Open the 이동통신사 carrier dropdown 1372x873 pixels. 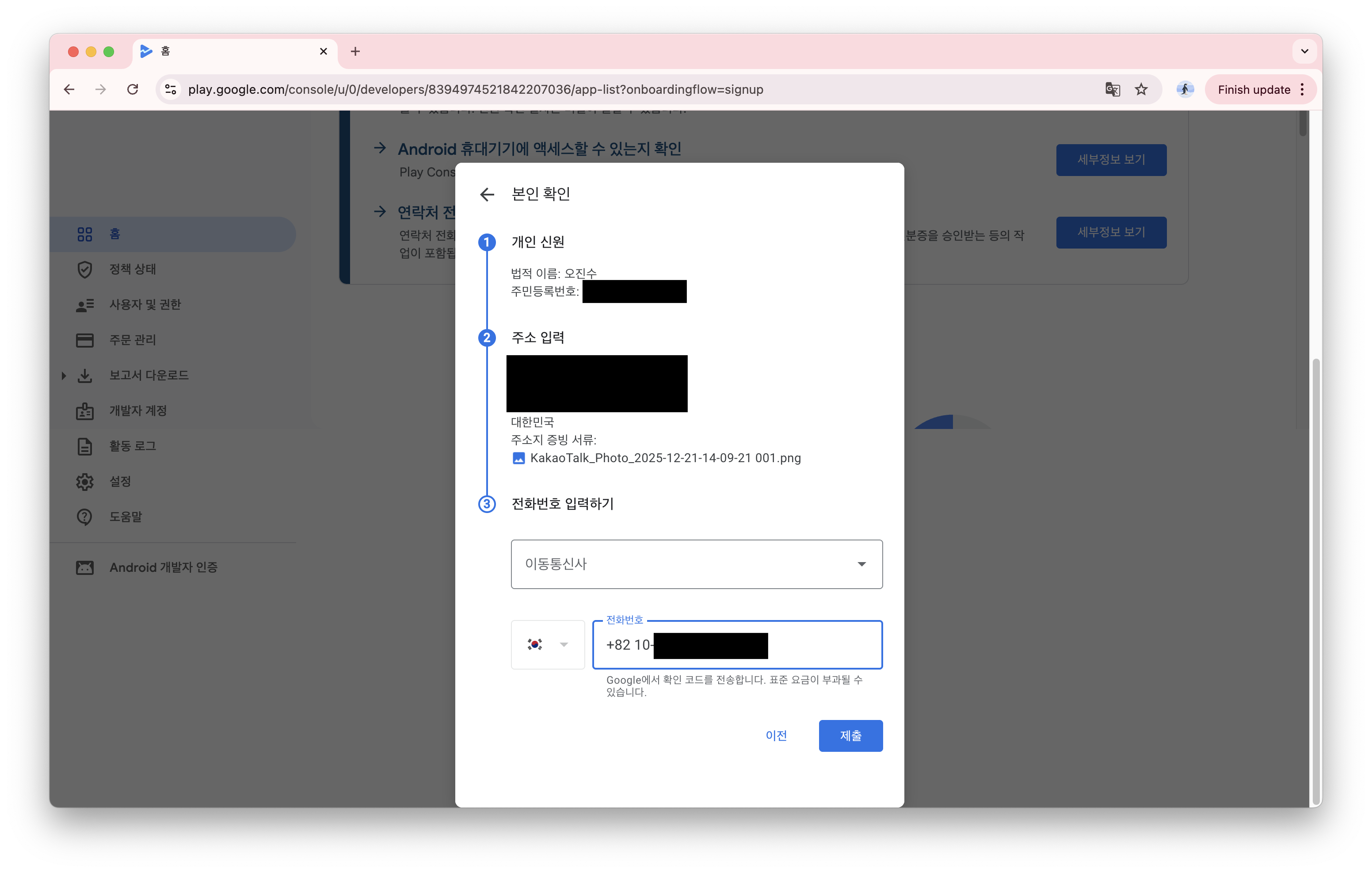(x=696, y=564)
